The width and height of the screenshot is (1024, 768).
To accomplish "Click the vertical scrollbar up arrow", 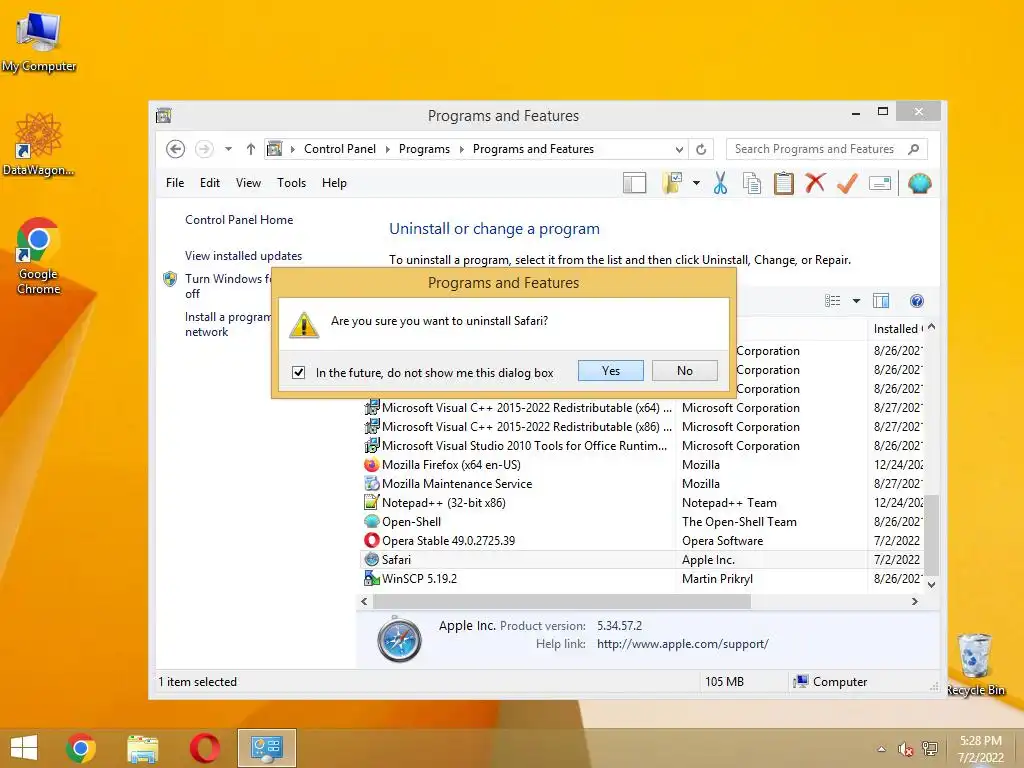I will (x=932, y=327).
